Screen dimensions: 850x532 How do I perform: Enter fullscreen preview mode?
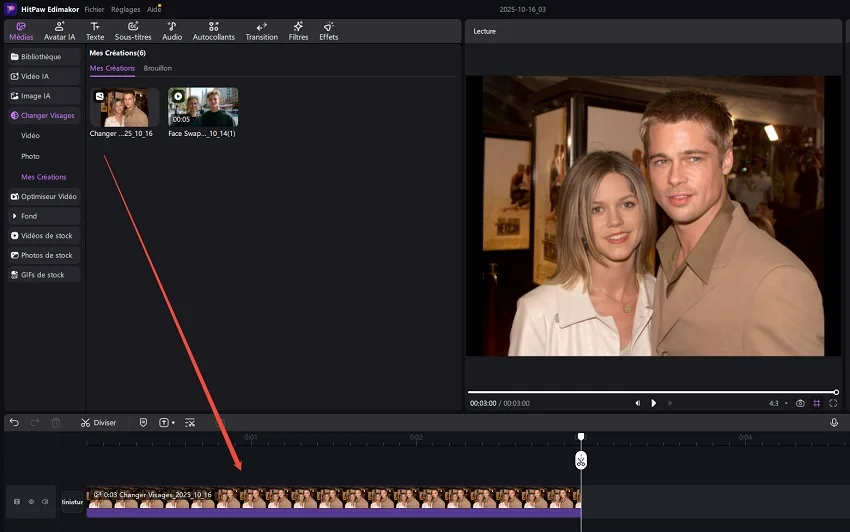click(x=833, y=403)
